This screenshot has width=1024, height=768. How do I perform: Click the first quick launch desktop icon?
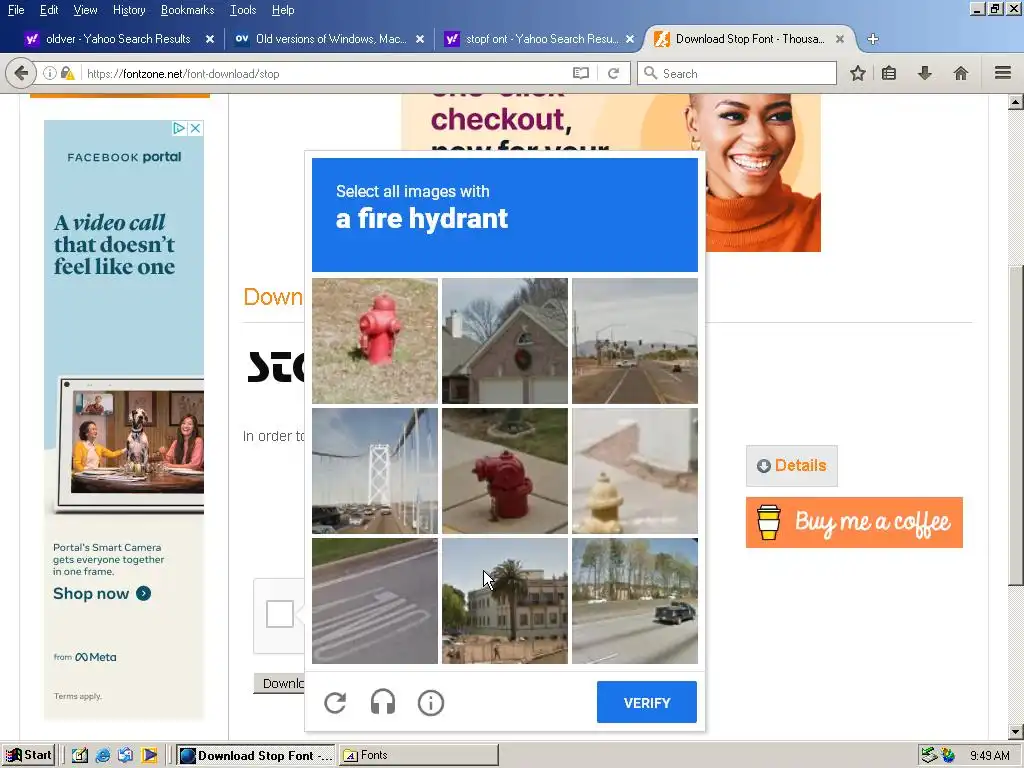80,756
